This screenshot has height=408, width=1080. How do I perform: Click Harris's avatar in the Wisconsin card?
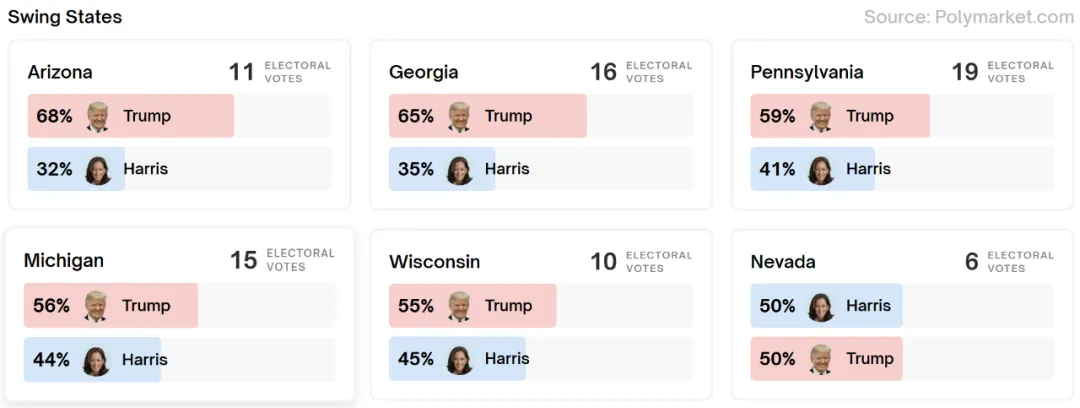coord(459,359)
